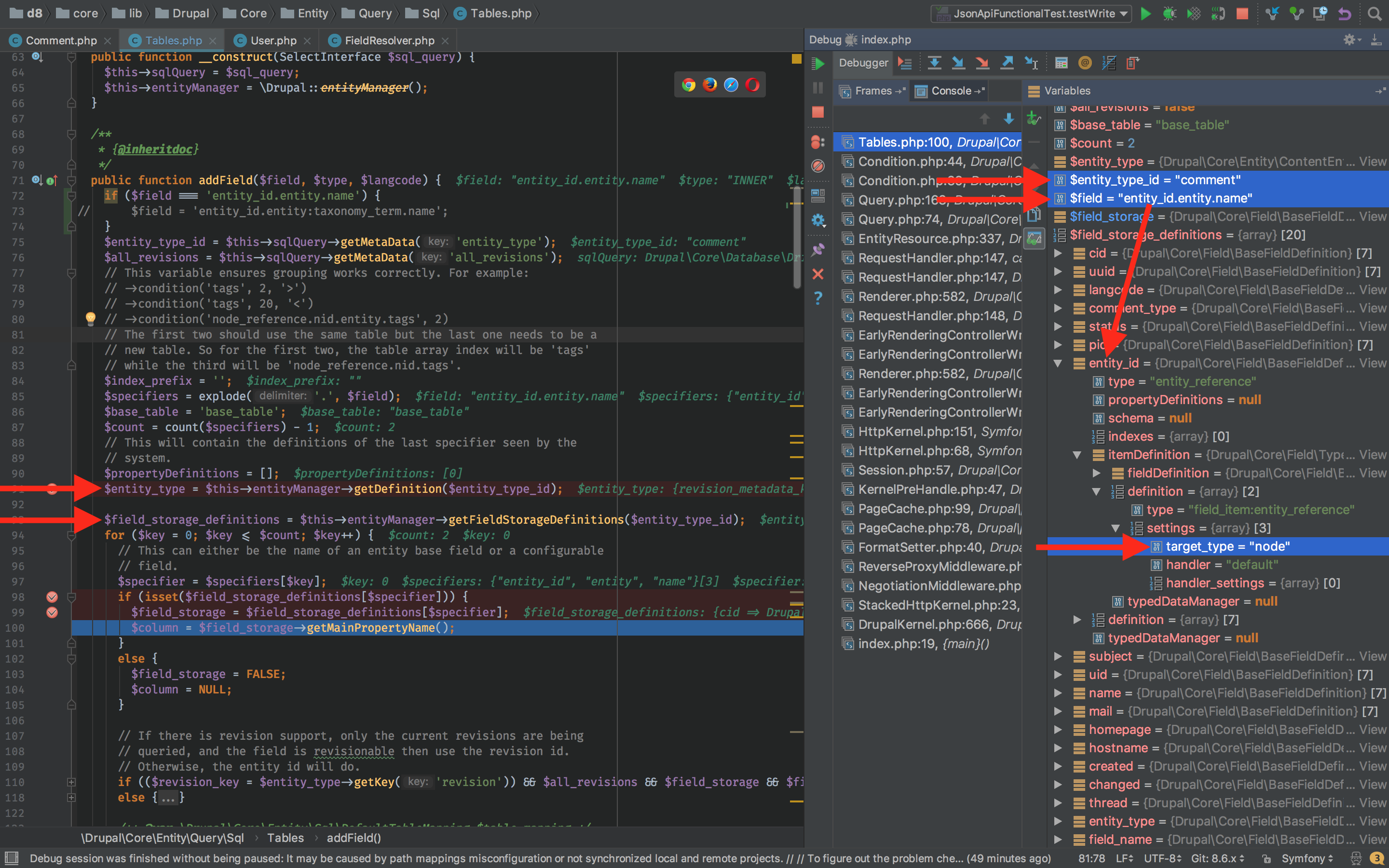
Task: Toggle the breakpoint on line 98
Action: pyautogui.click(x=52, y=597)
